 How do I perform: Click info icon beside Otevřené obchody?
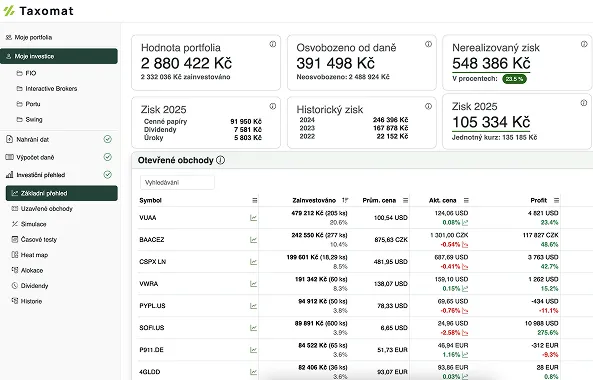220,160
